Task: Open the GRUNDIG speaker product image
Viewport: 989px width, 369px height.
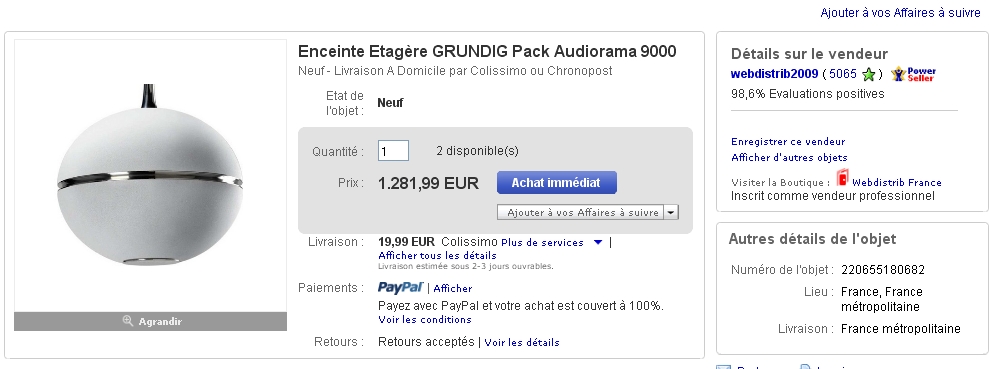Action: 150,175
